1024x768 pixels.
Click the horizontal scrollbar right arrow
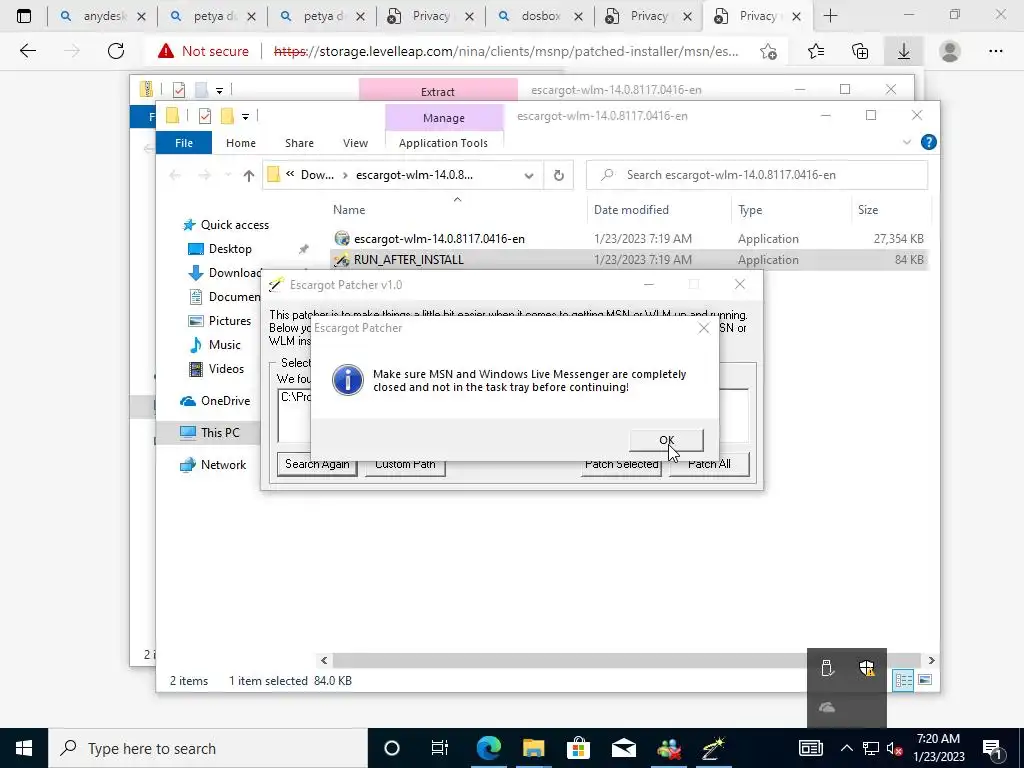(x=931, y=660)
